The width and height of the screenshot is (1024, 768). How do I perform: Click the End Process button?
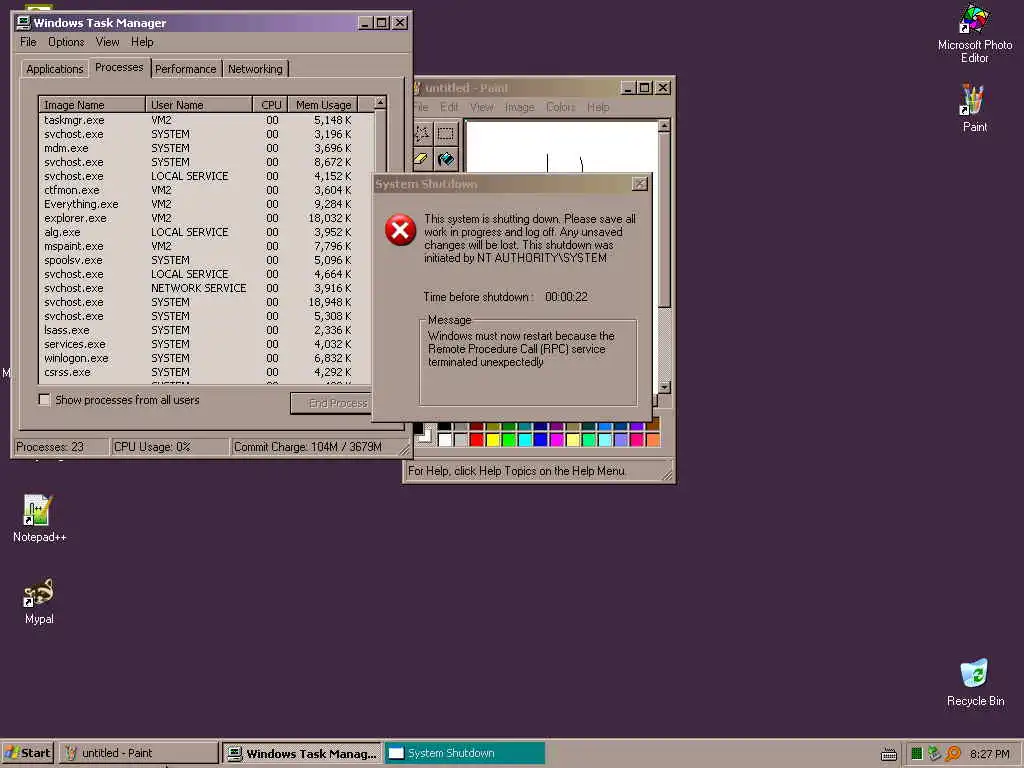(331, 403)
